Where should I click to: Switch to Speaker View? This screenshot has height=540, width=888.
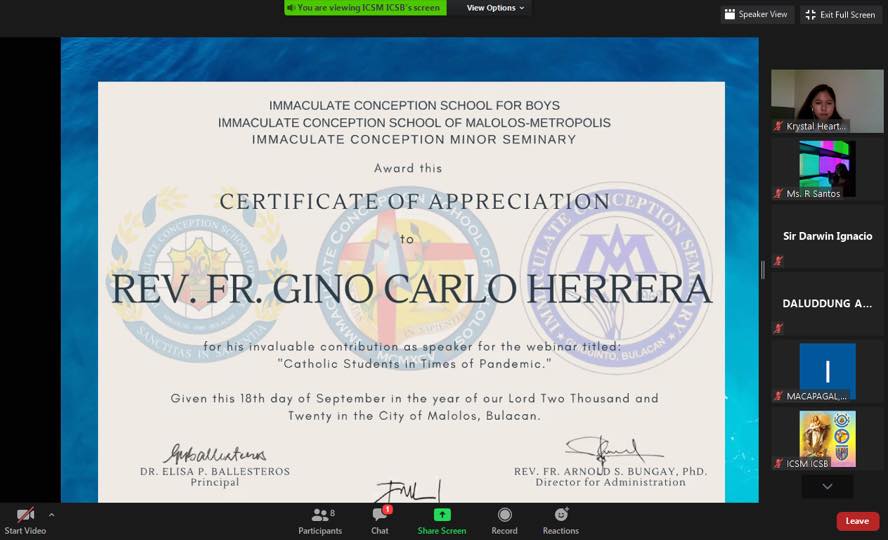click(756, 14)
